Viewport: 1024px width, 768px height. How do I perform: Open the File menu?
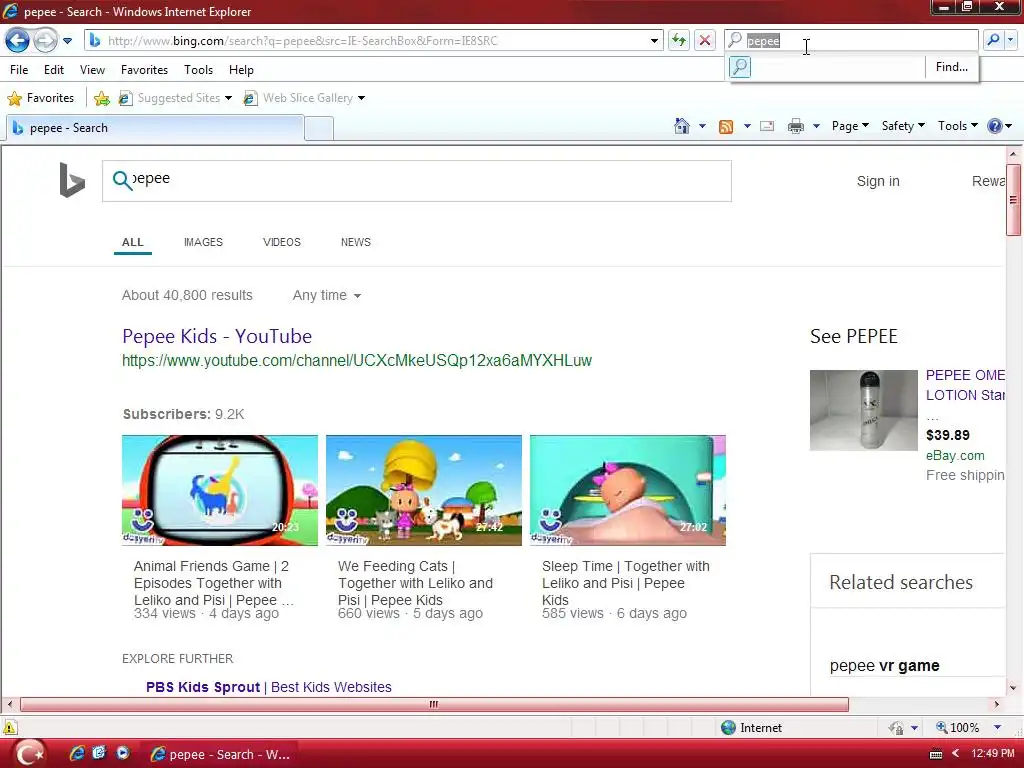coord(19,70)
